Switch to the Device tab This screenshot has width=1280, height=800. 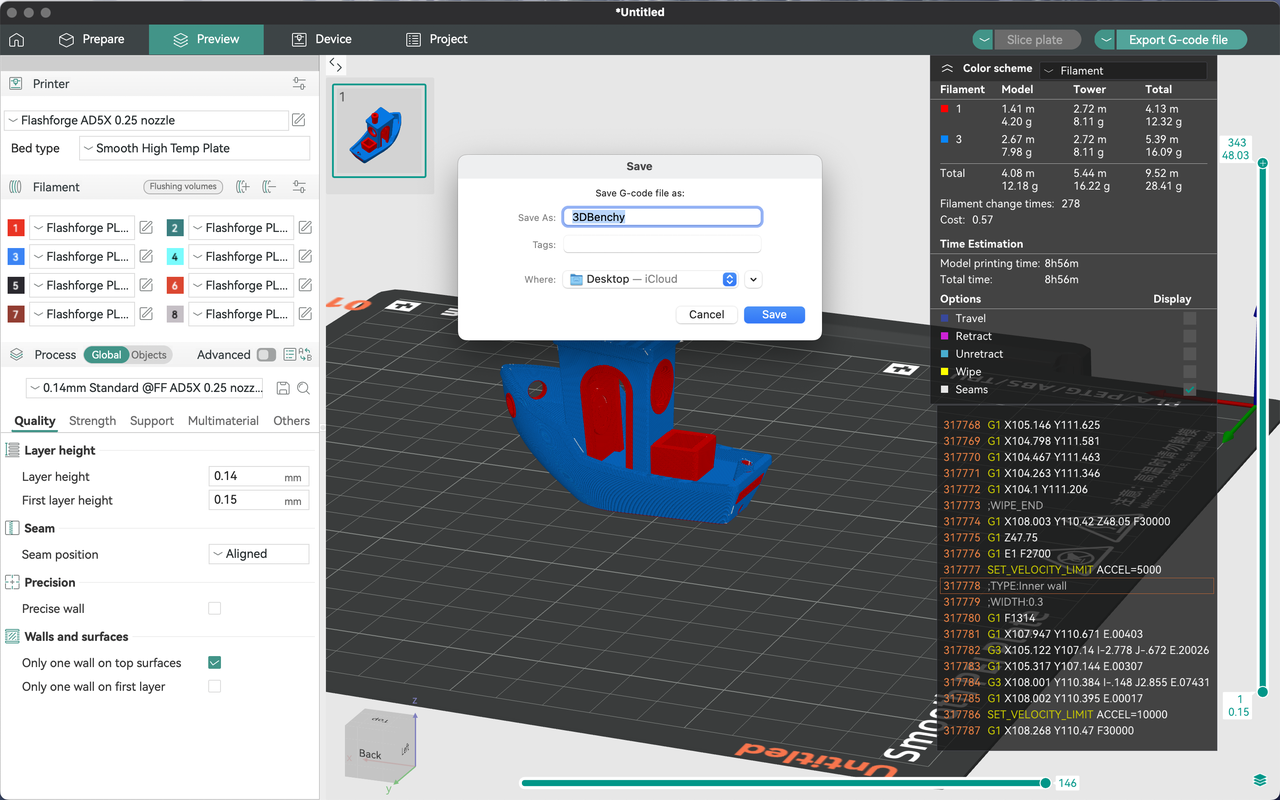tap(322, 40)
